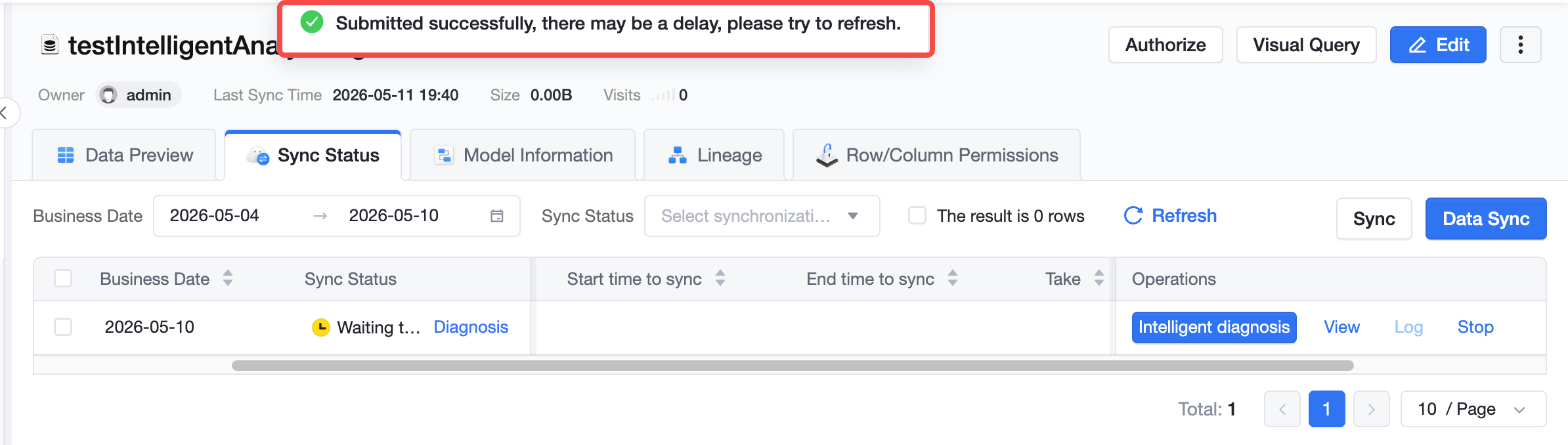1568x445 pixels.
Task: Click the calendar icon in Business Date
Action: pos(497,216)
